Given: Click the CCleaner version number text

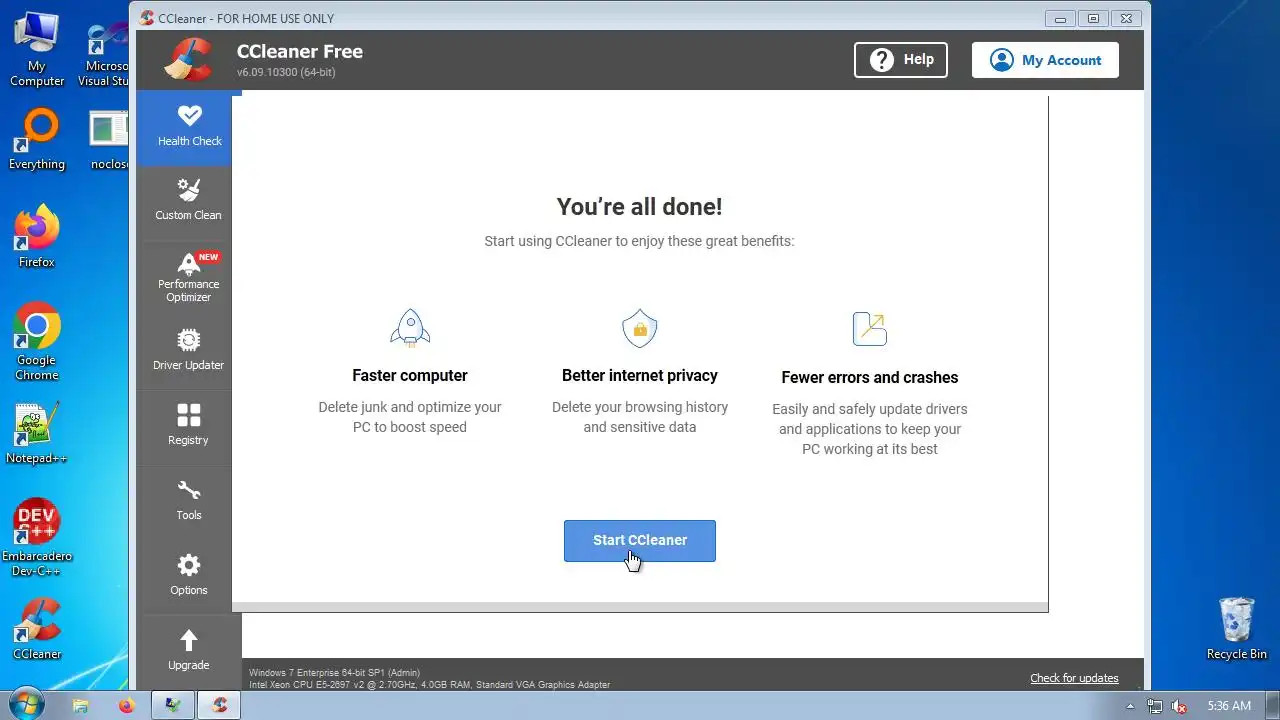Looking at the screenshot, I should point(286,73).
